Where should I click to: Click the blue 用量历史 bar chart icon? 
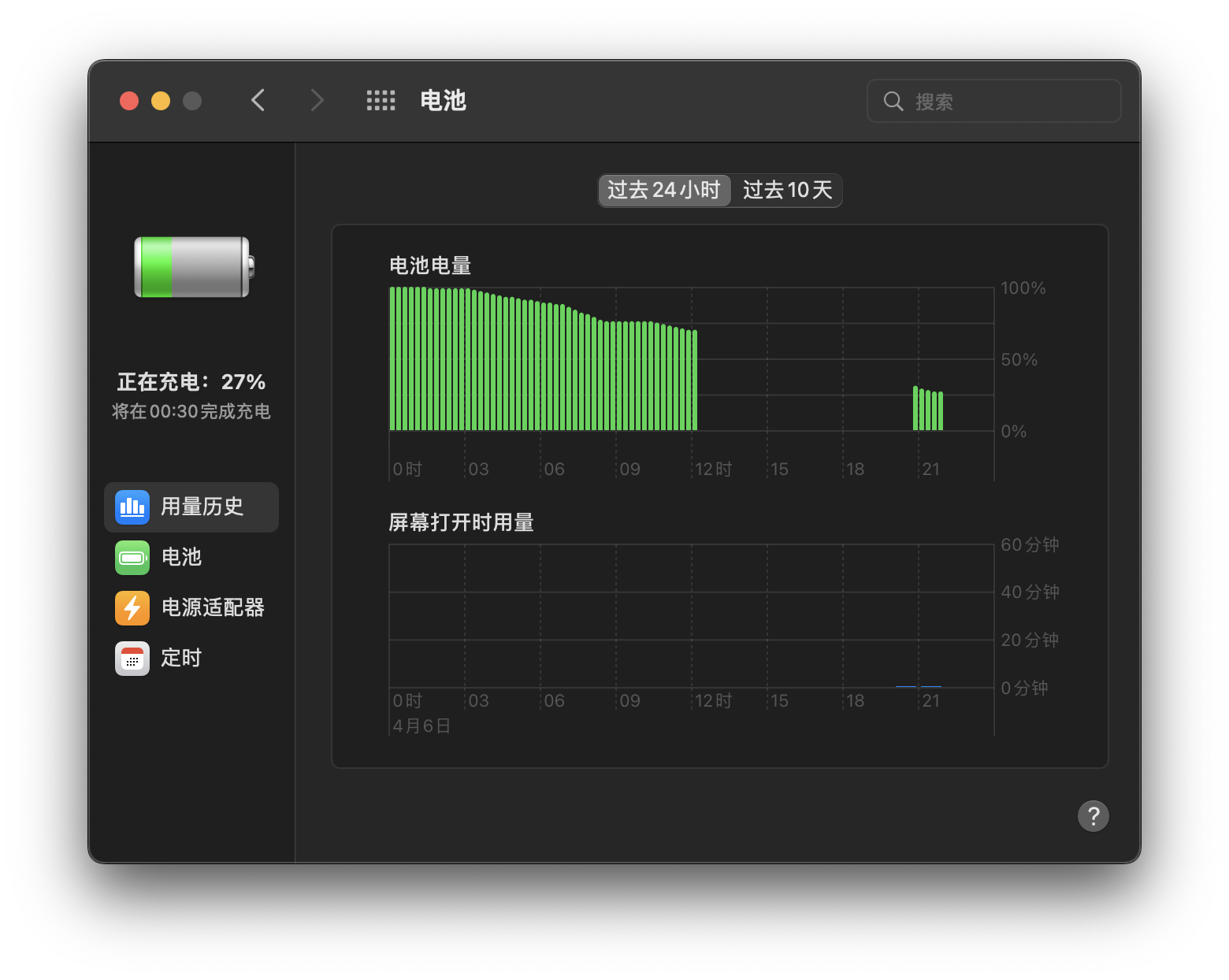[x=132, y=507]
